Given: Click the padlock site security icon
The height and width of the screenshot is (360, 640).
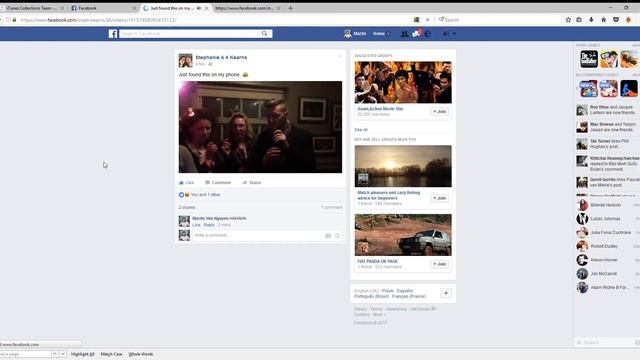Looking at the screenshot, I should coord(14,20).
